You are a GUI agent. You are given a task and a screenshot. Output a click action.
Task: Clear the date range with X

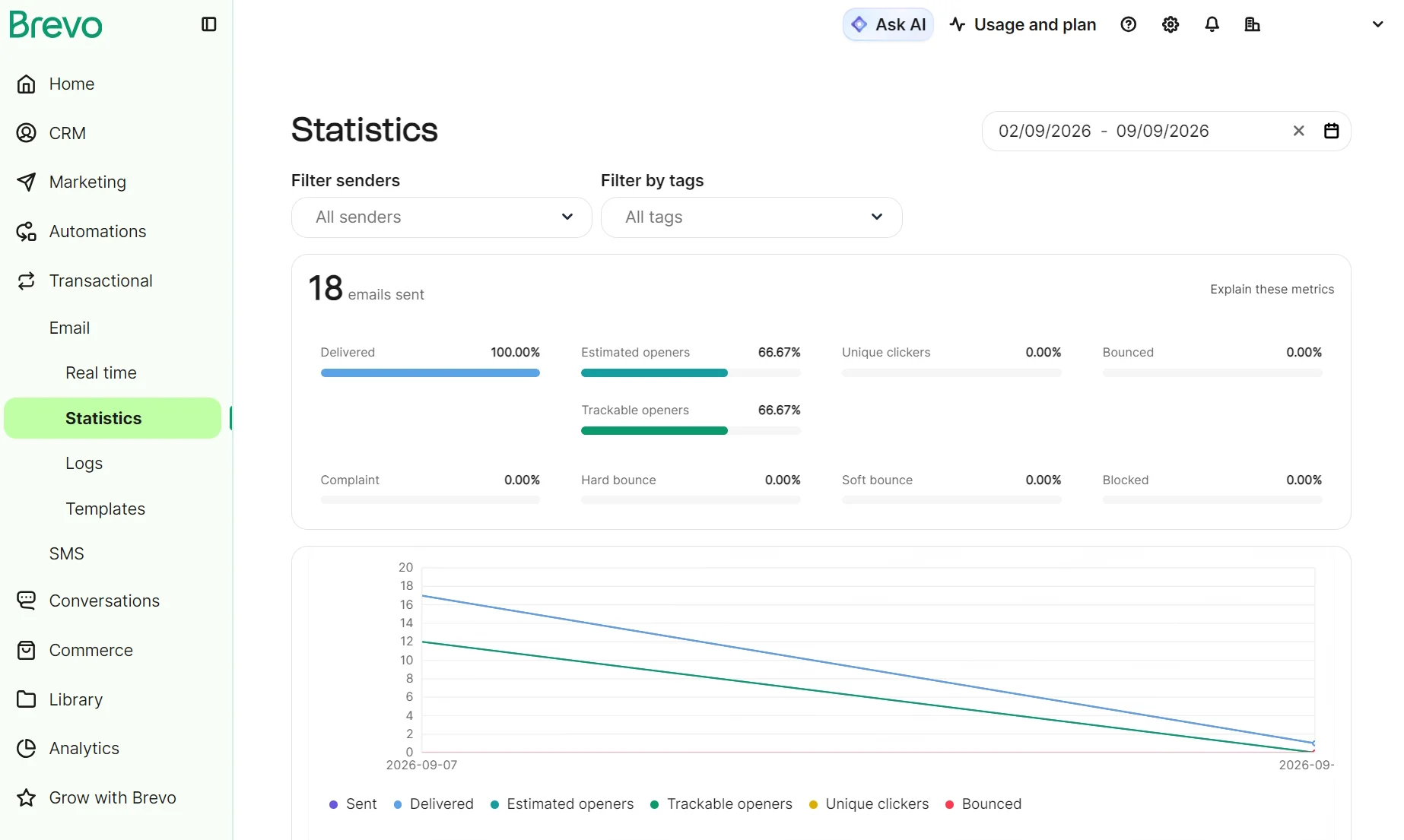pyautogui.click(x=1299, y=131)
